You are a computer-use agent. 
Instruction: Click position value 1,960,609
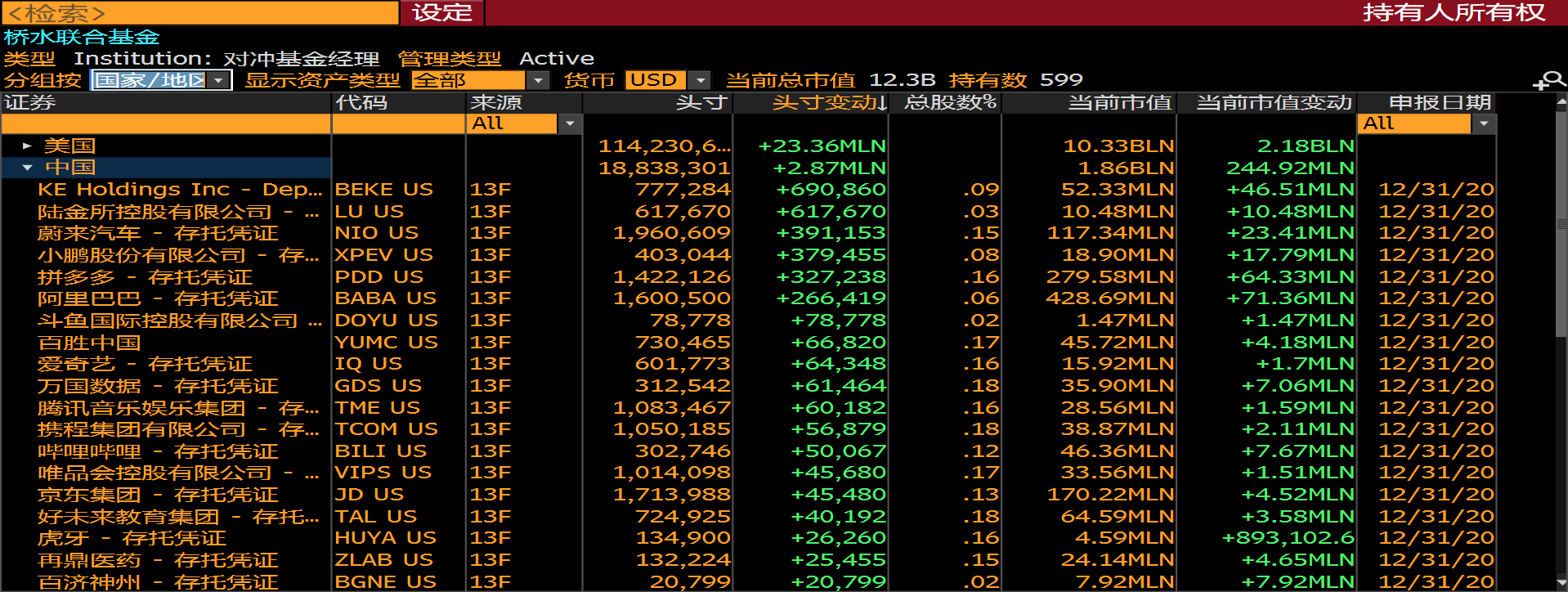(x=672, y=233)
